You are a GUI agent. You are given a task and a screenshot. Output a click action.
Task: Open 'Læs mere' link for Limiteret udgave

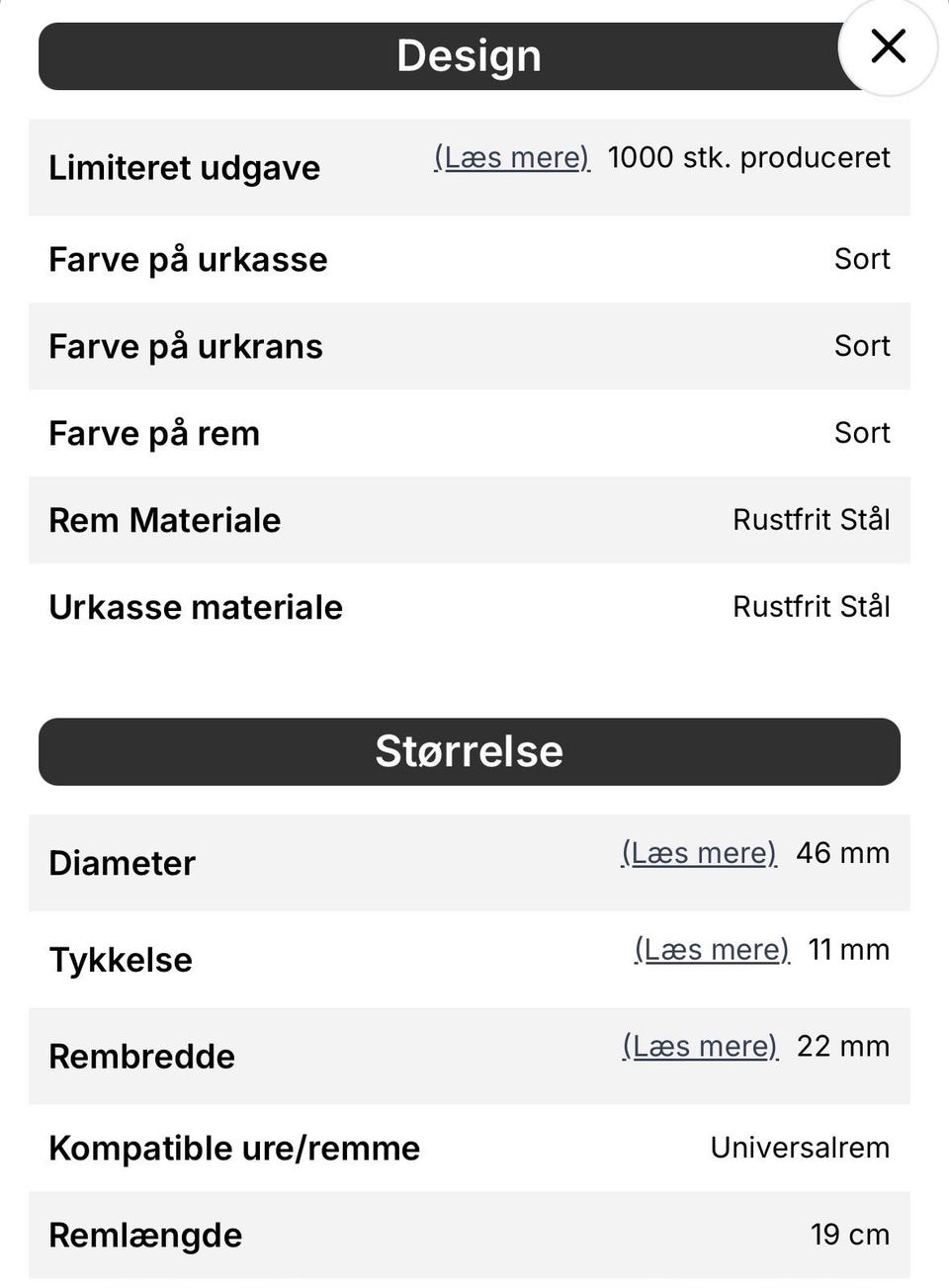[512, 158]
